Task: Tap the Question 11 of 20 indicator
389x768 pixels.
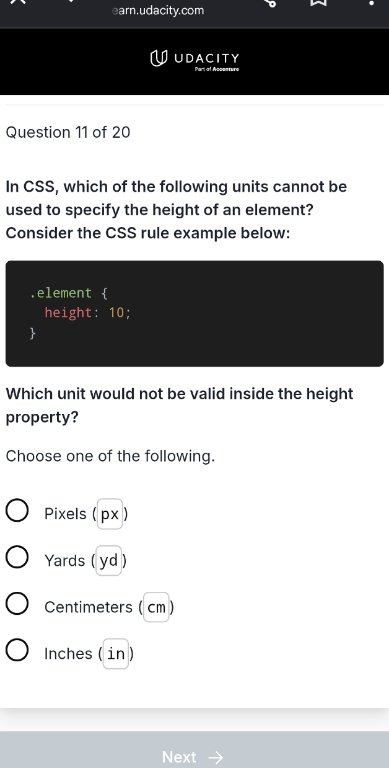Action: click(x=68, y=132)
